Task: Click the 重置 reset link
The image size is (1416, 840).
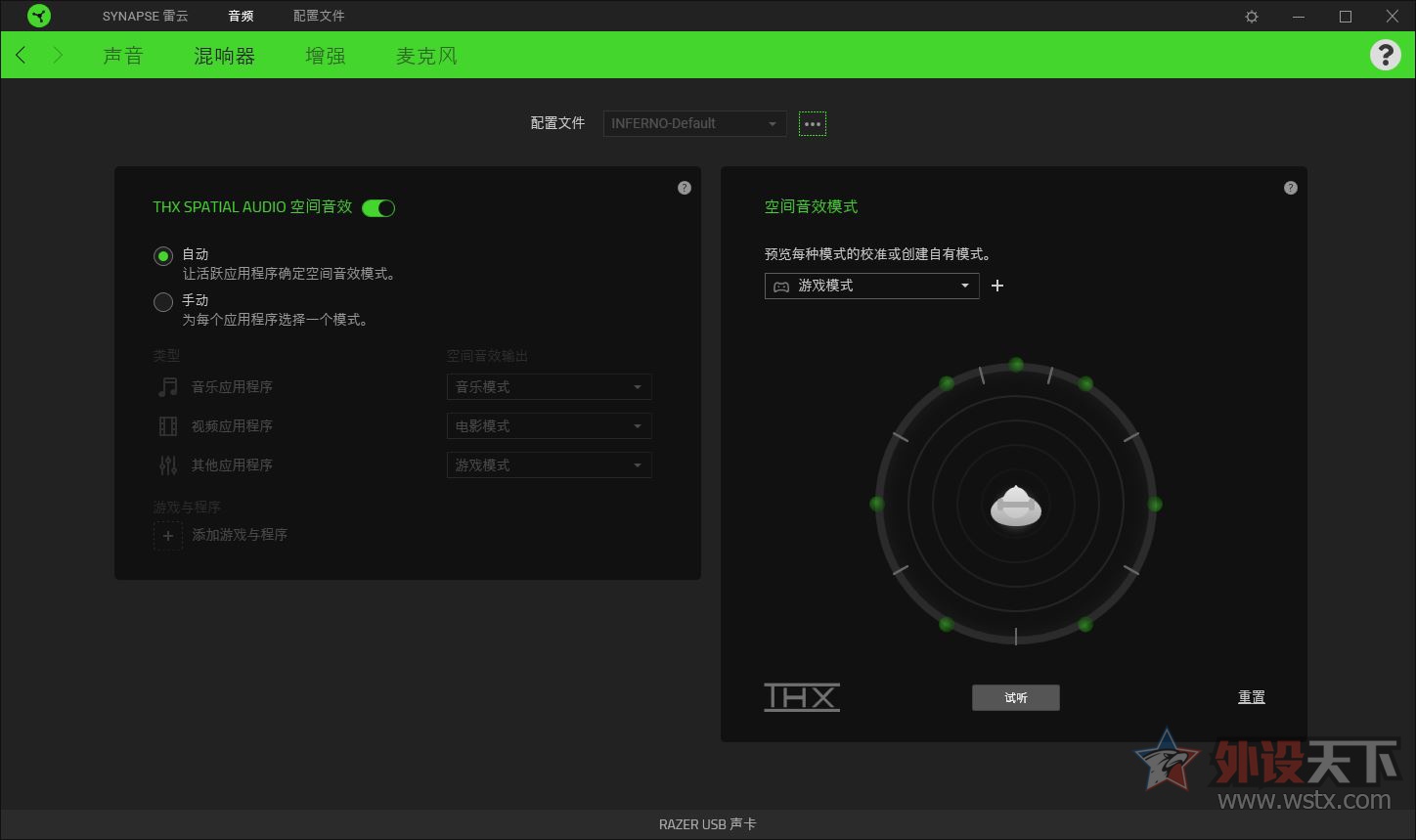Action: (1252, 697)
